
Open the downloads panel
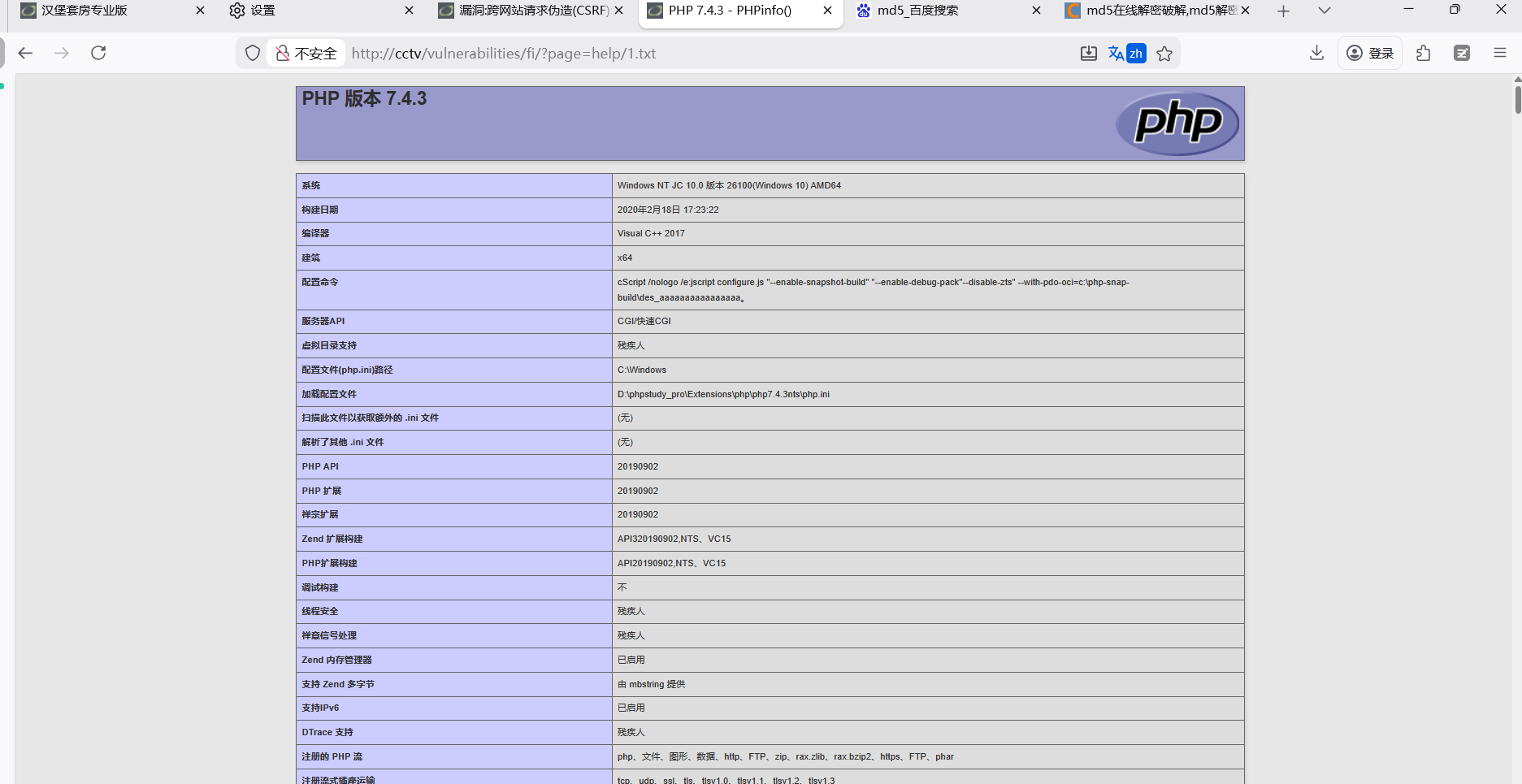[x=1317, y=53]
